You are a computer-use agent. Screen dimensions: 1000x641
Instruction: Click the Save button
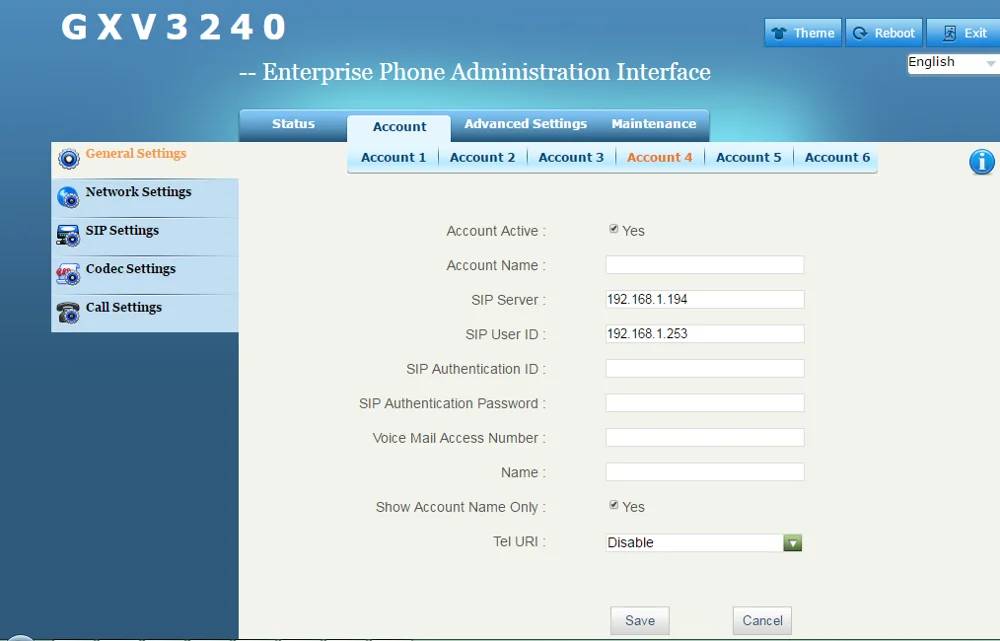[x=640, y=621]
